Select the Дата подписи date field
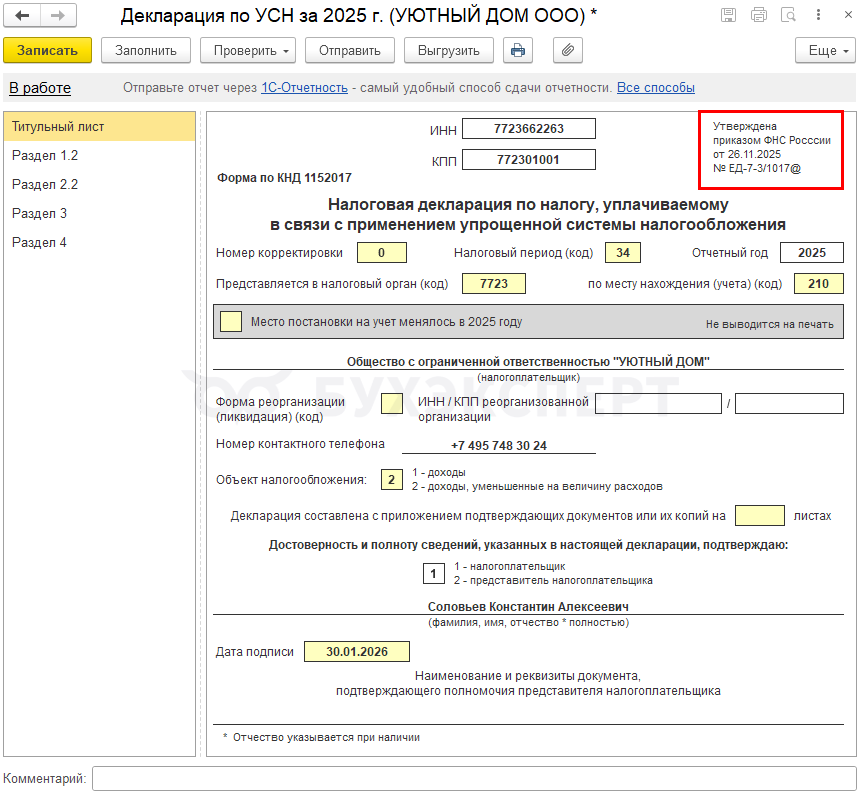This screenshot has height=797, width=861. click(x=357, y=652)
